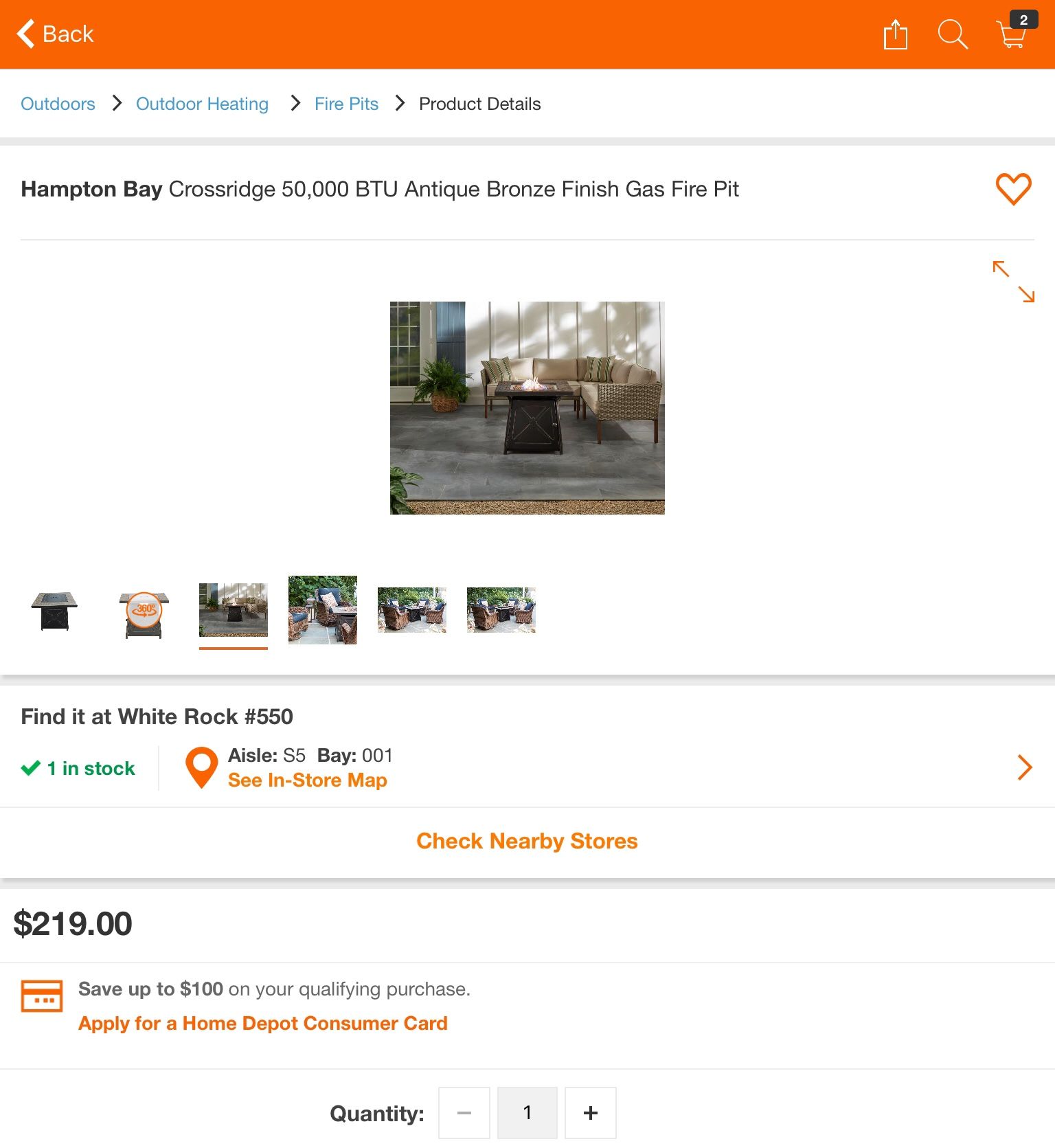Click the $219.00 price text
Viewport: 1055px width, 1148px height.
click(73, 923)
